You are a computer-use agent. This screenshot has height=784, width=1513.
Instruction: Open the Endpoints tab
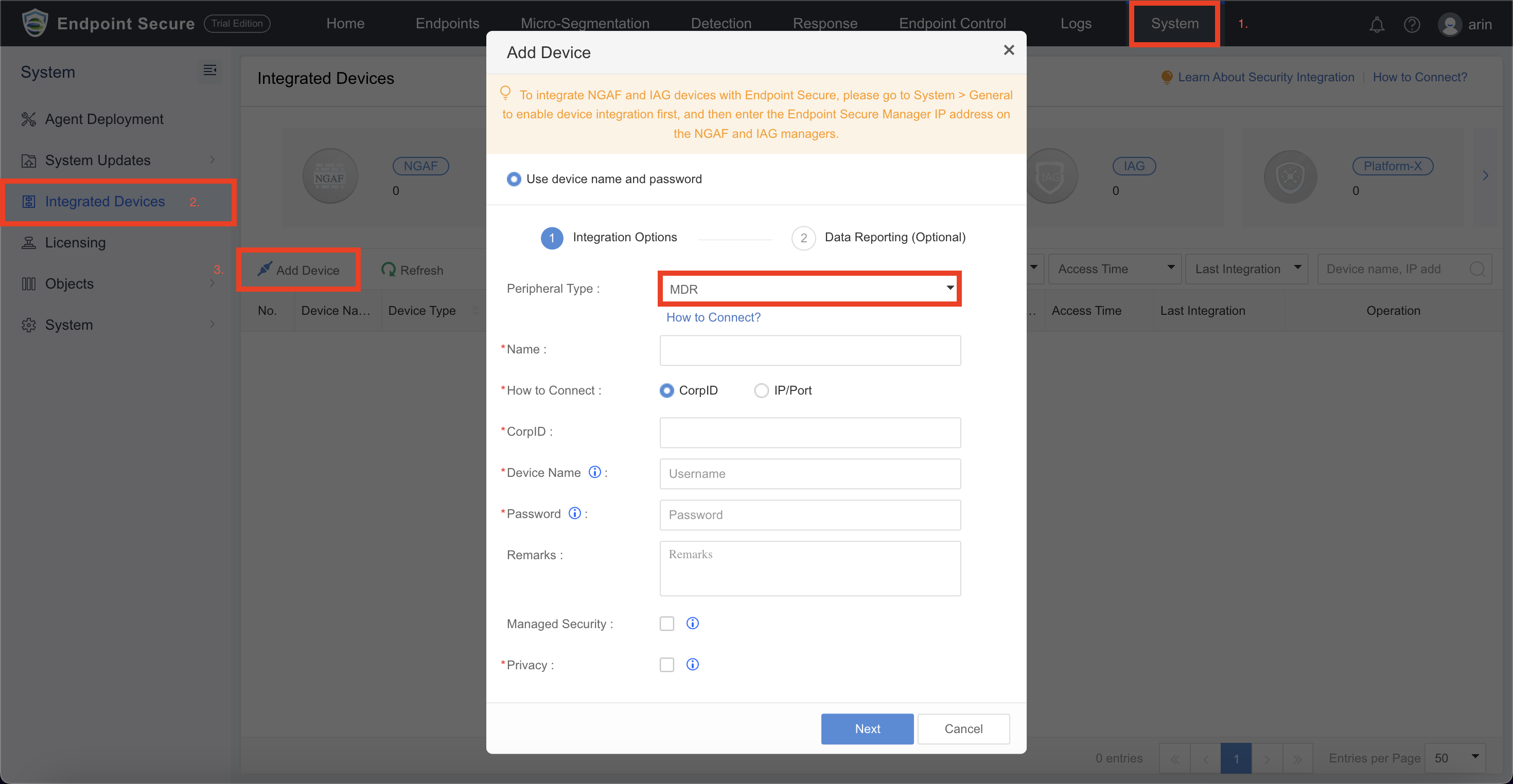click(x=448, y=24)
